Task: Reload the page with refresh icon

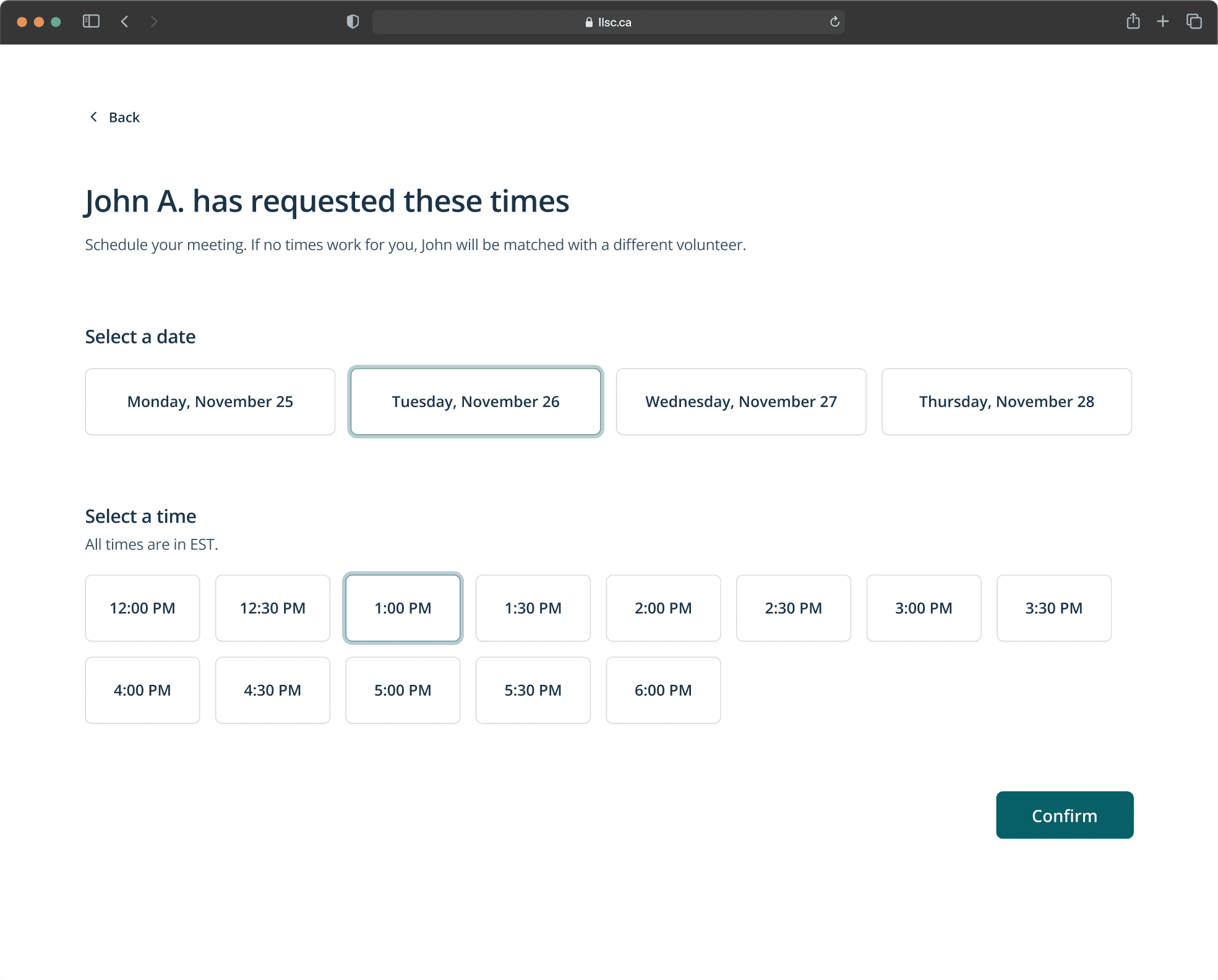Action: tap(834, 22)
